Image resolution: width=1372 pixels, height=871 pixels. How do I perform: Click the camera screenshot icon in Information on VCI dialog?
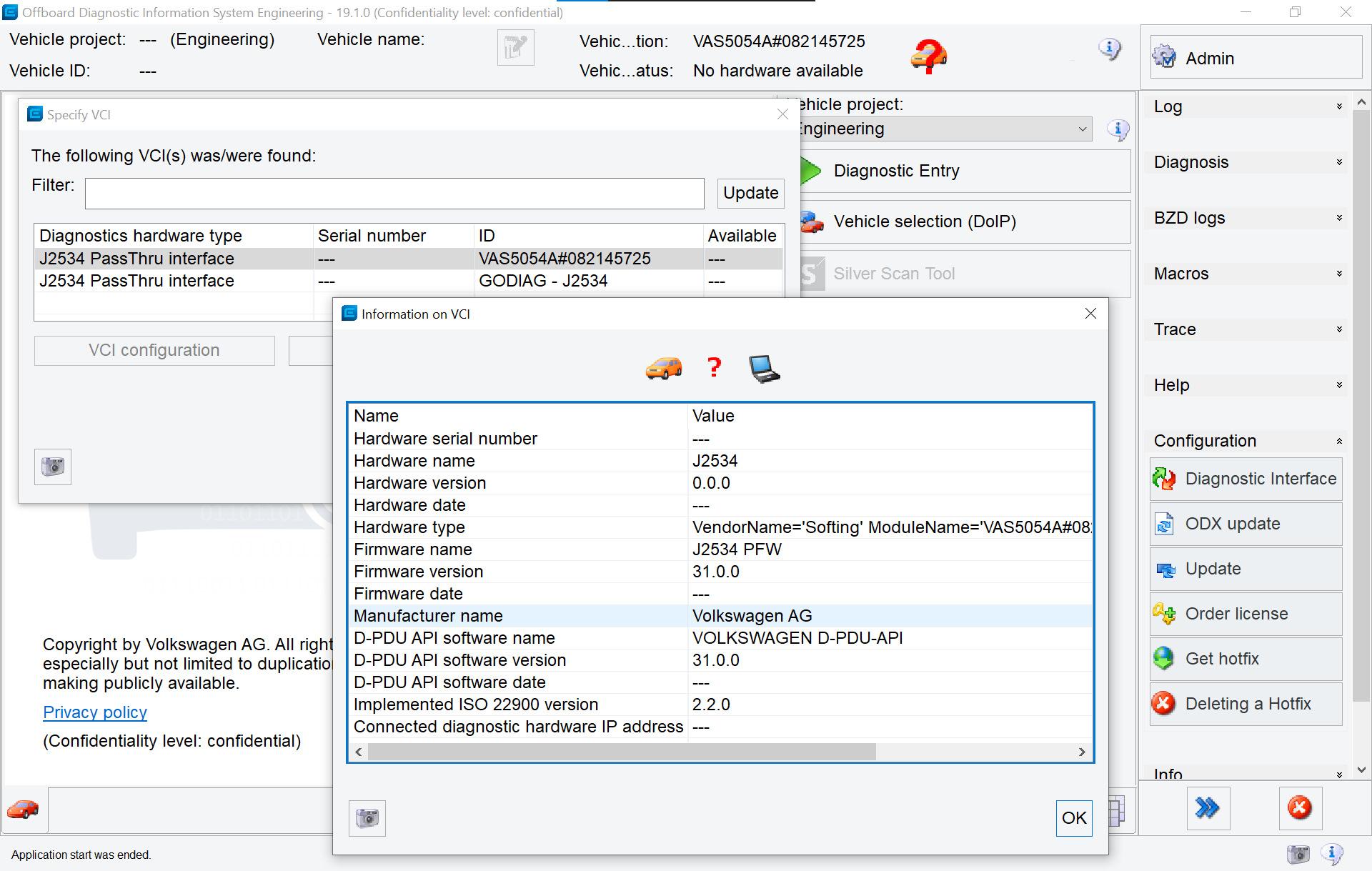[x=367, y=817]
